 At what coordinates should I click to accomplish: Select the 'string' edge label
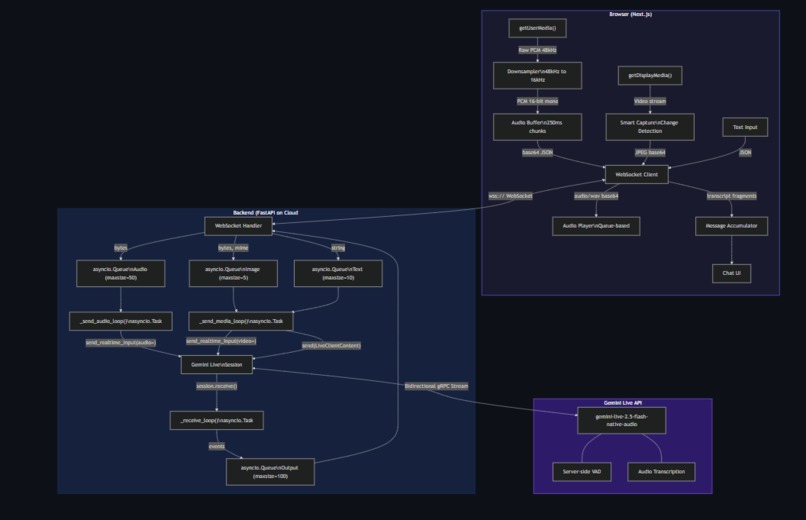[338, 248]
